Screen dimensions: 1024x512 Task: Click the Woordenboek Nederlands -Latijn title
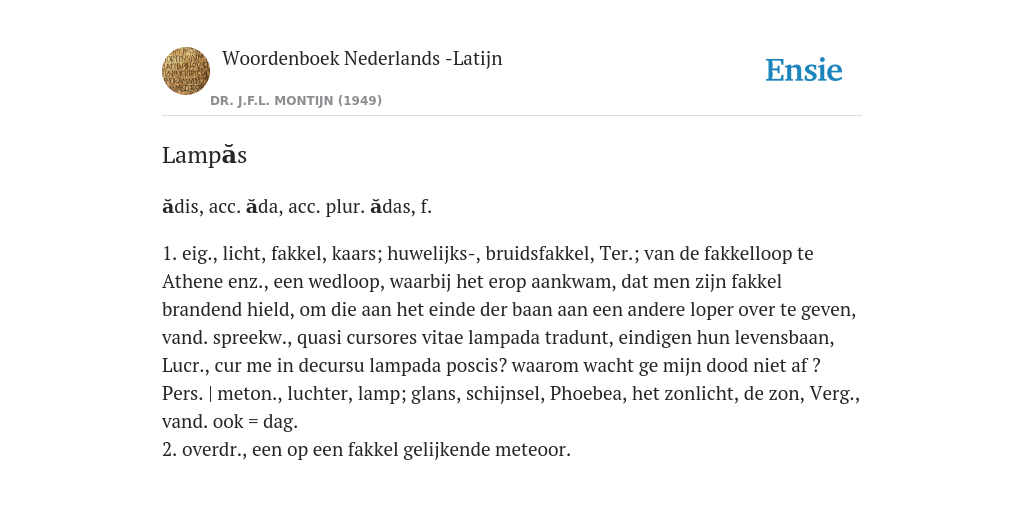(x=362, y=59)
